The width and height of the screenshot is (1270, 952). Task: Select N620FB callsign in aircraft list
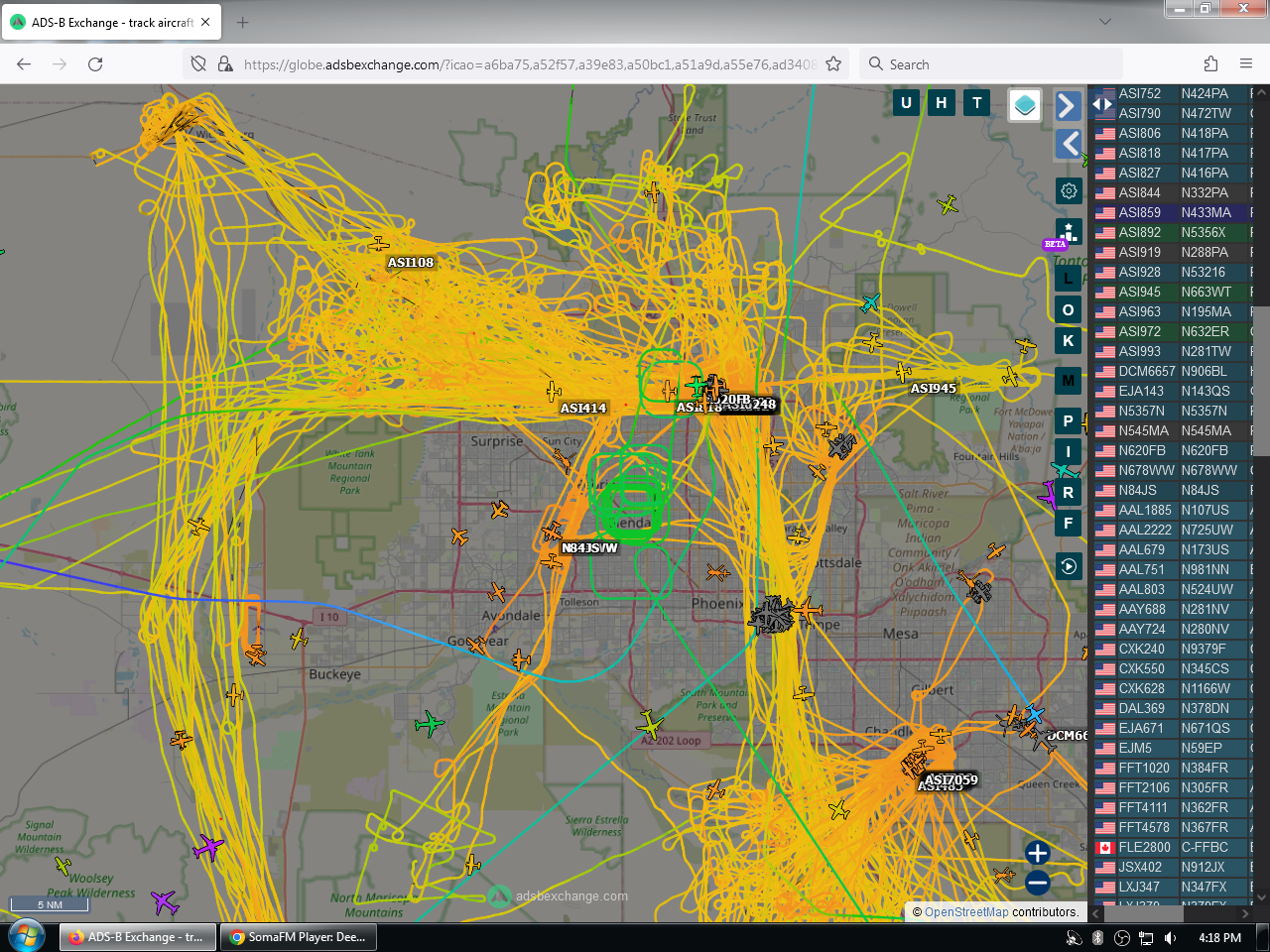click(1142, 450)
